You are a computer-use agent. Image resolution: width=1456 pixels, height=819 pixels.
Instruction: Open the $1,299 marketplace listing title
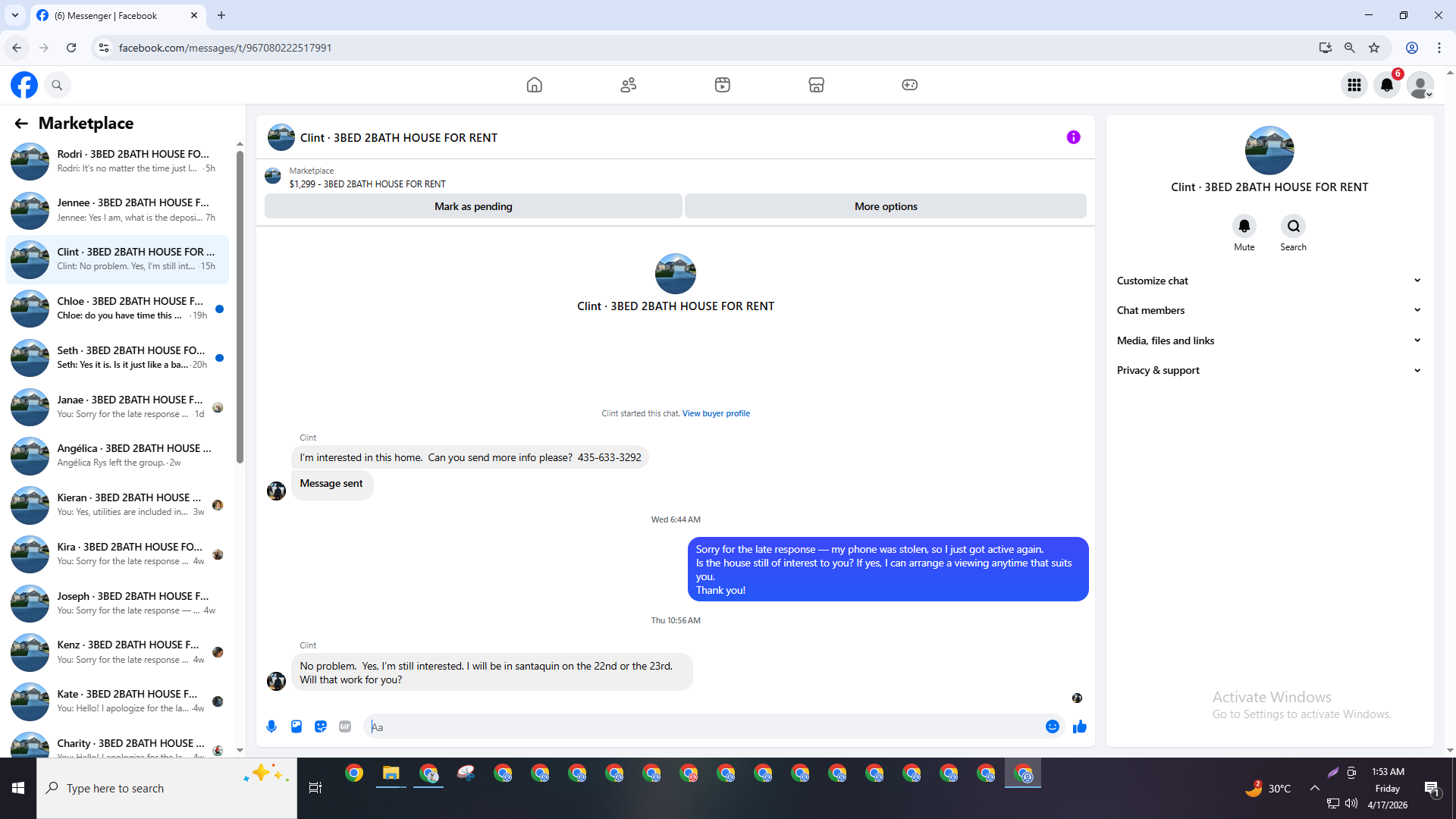point(367,184)
